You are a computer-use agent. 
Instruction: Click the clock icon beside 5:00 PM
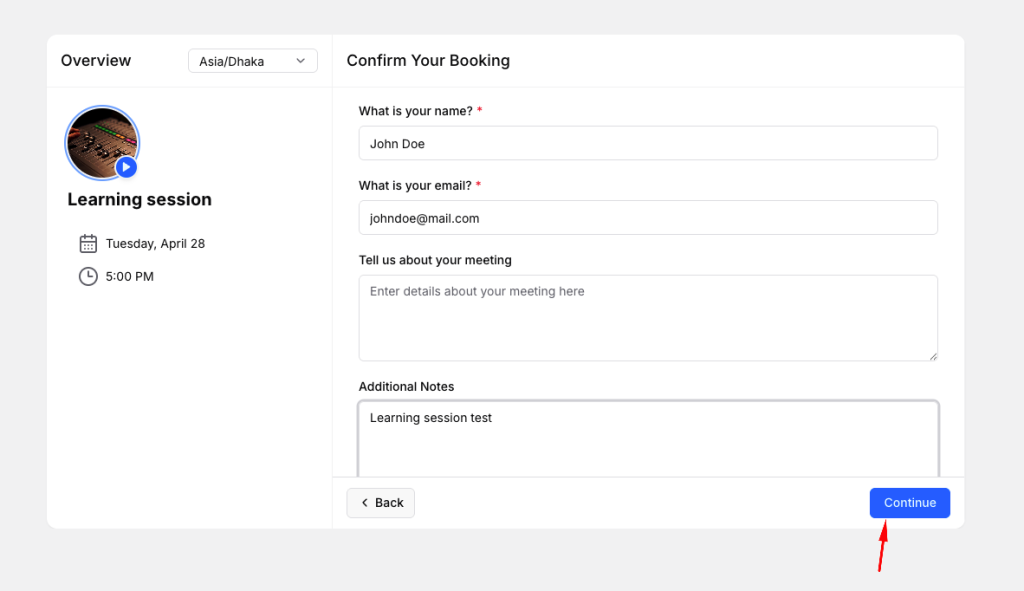pyautogui.click(x=88, y=276)
